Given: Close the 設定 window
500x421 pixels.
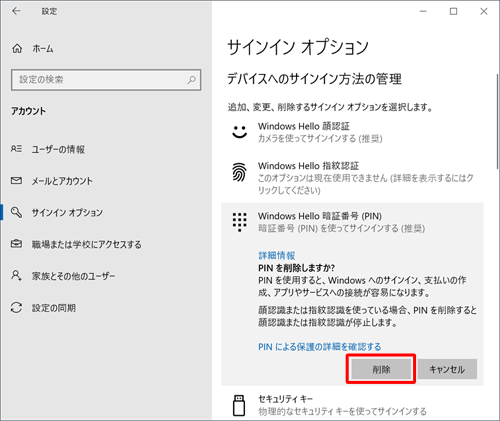Looking at the screenshot, I should pos(484,11).
